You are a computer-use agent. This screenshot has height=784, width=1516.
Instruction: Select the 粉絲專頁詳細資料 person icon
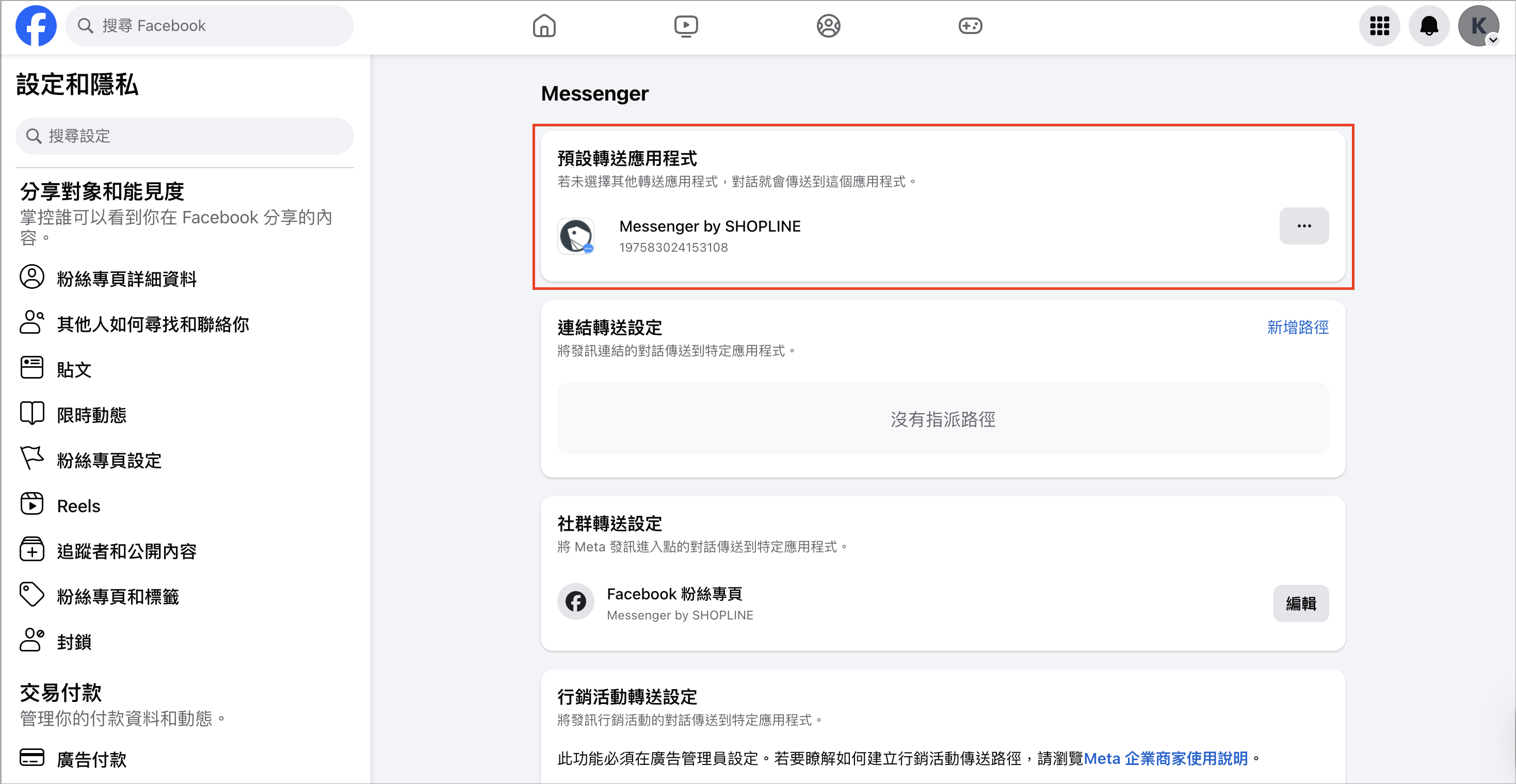32,277
